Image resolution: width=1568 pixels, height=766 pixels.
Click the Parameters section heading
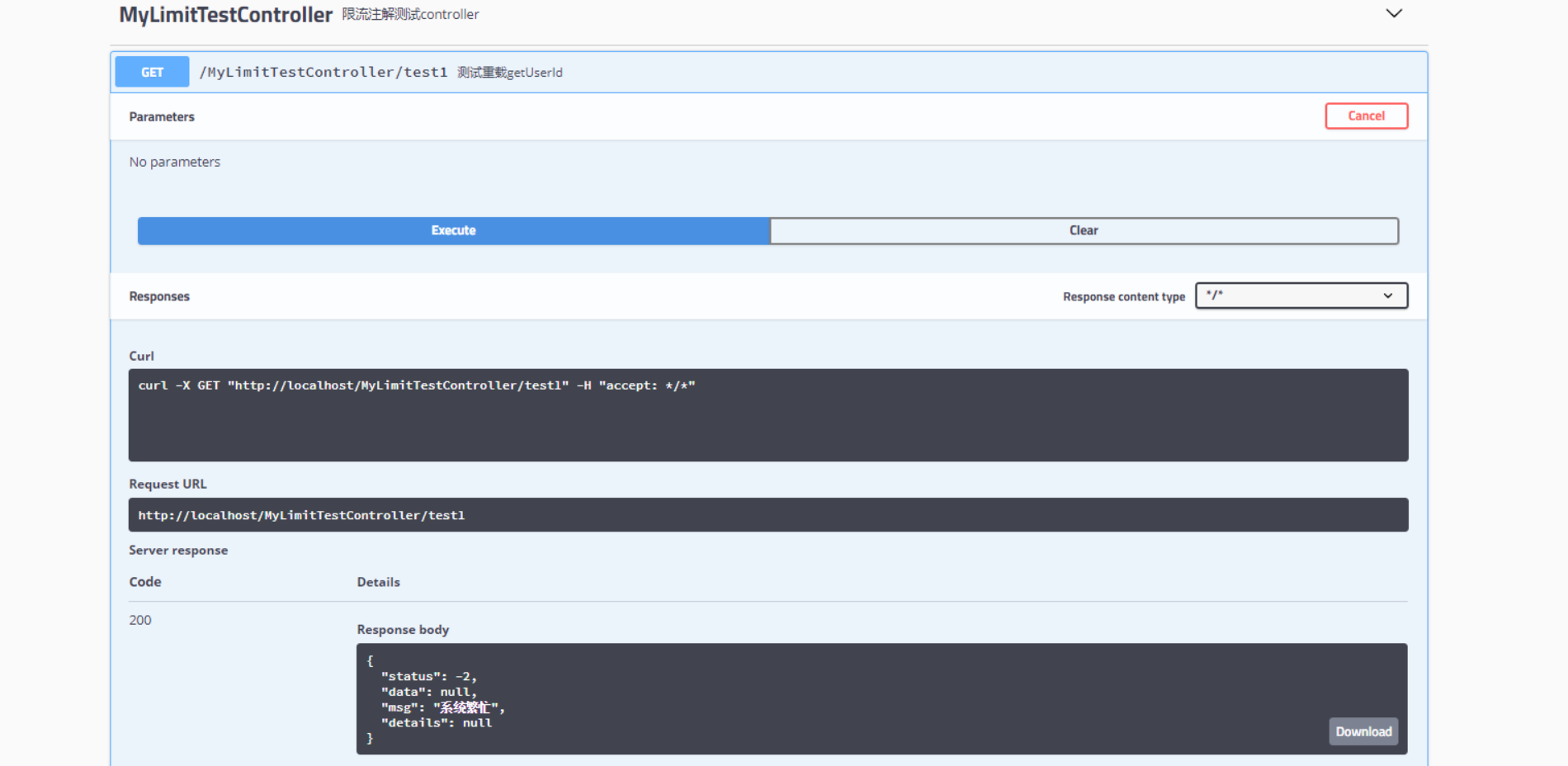point(162,116)
